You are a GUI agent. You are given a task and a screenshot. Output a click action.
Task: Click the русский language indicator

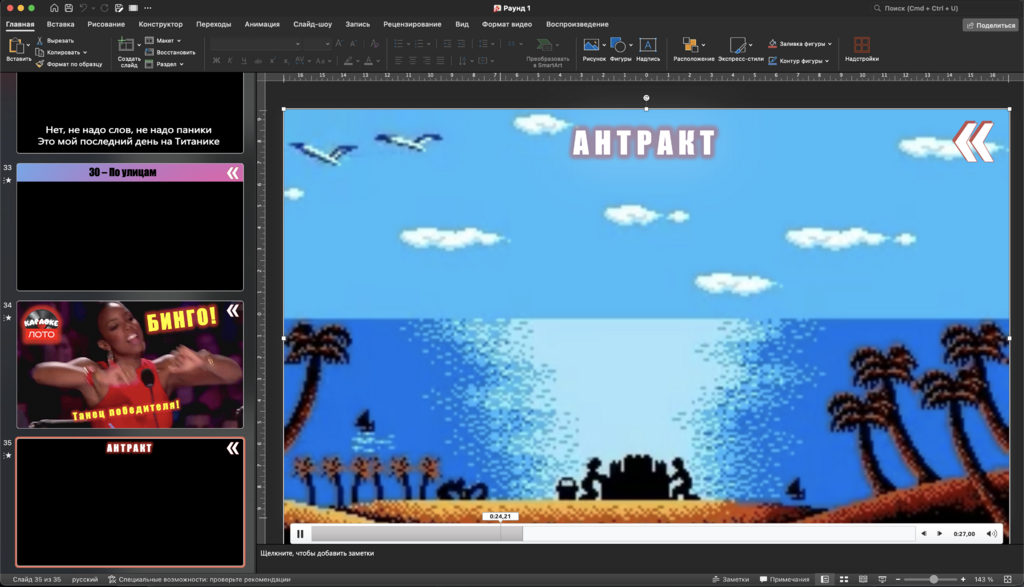(x=85, y=579)
